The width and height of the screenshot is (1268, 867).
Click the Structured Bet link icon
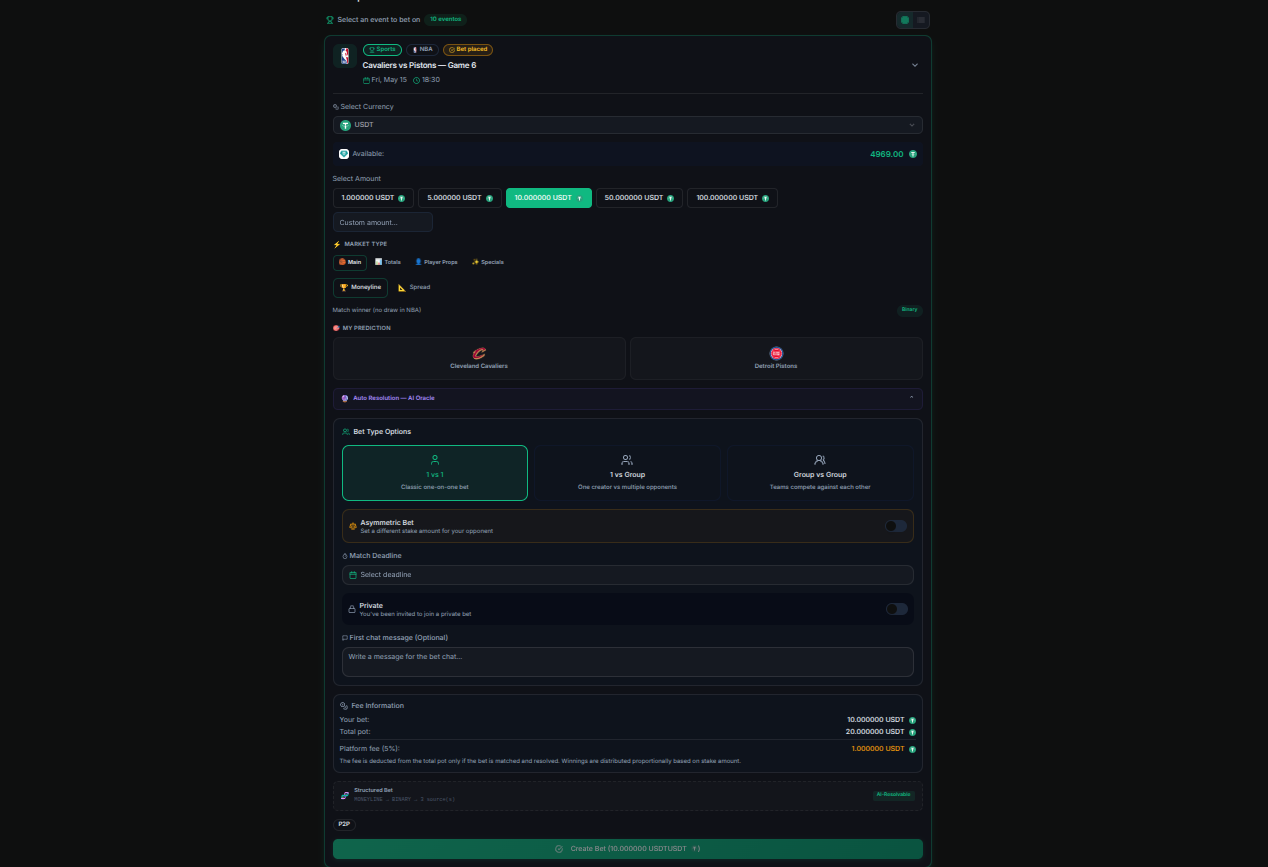(345, 795)
